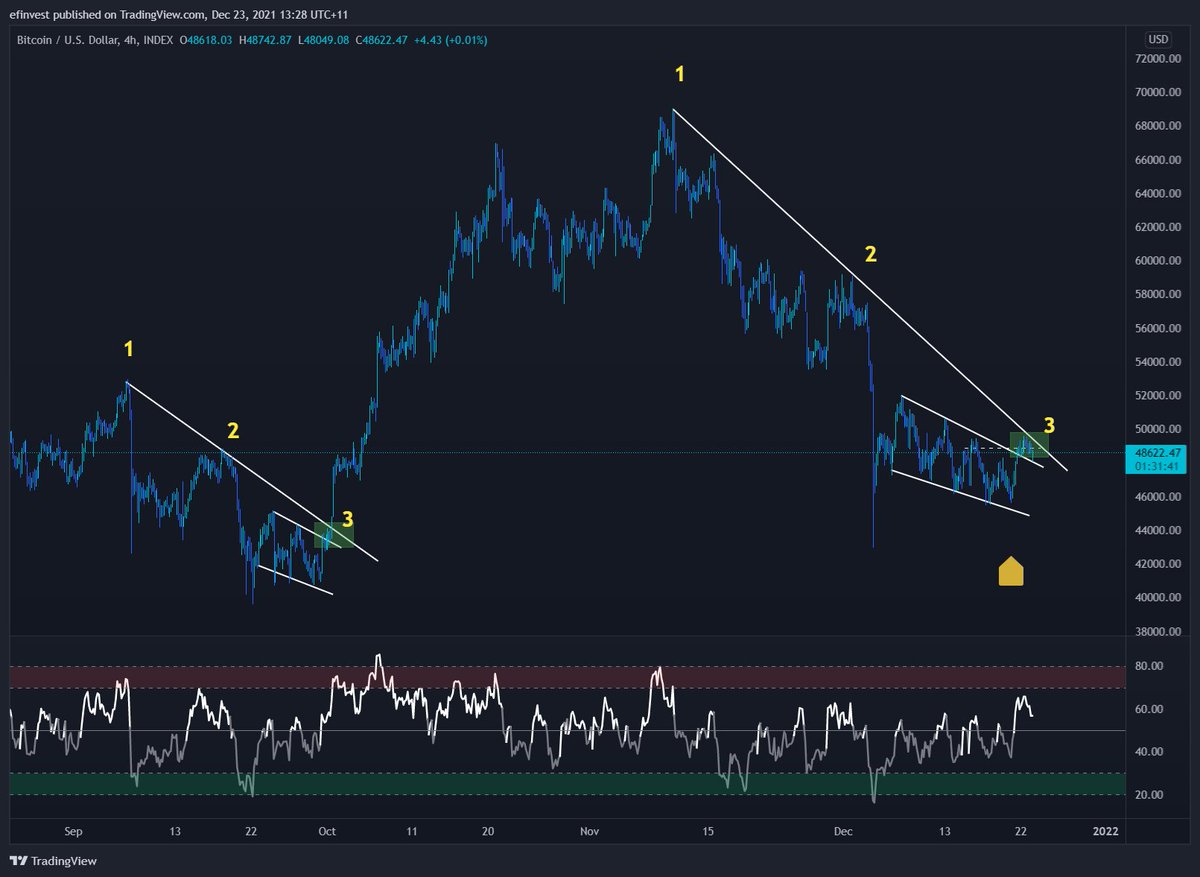The height and width of the screenshot is (877, 1200).
Task: Click the 15 date label on time axis
Action: (x=710, y=831)
